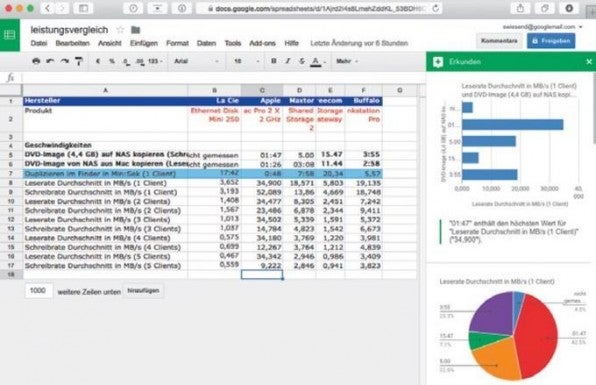Click the Safari share icon
This screenshot has height=385, width=596.
tap(520, 8)
